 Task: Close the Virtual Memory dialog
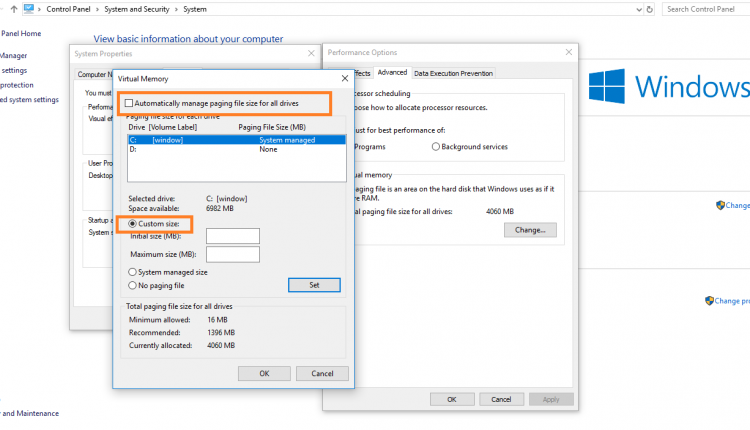345,78
